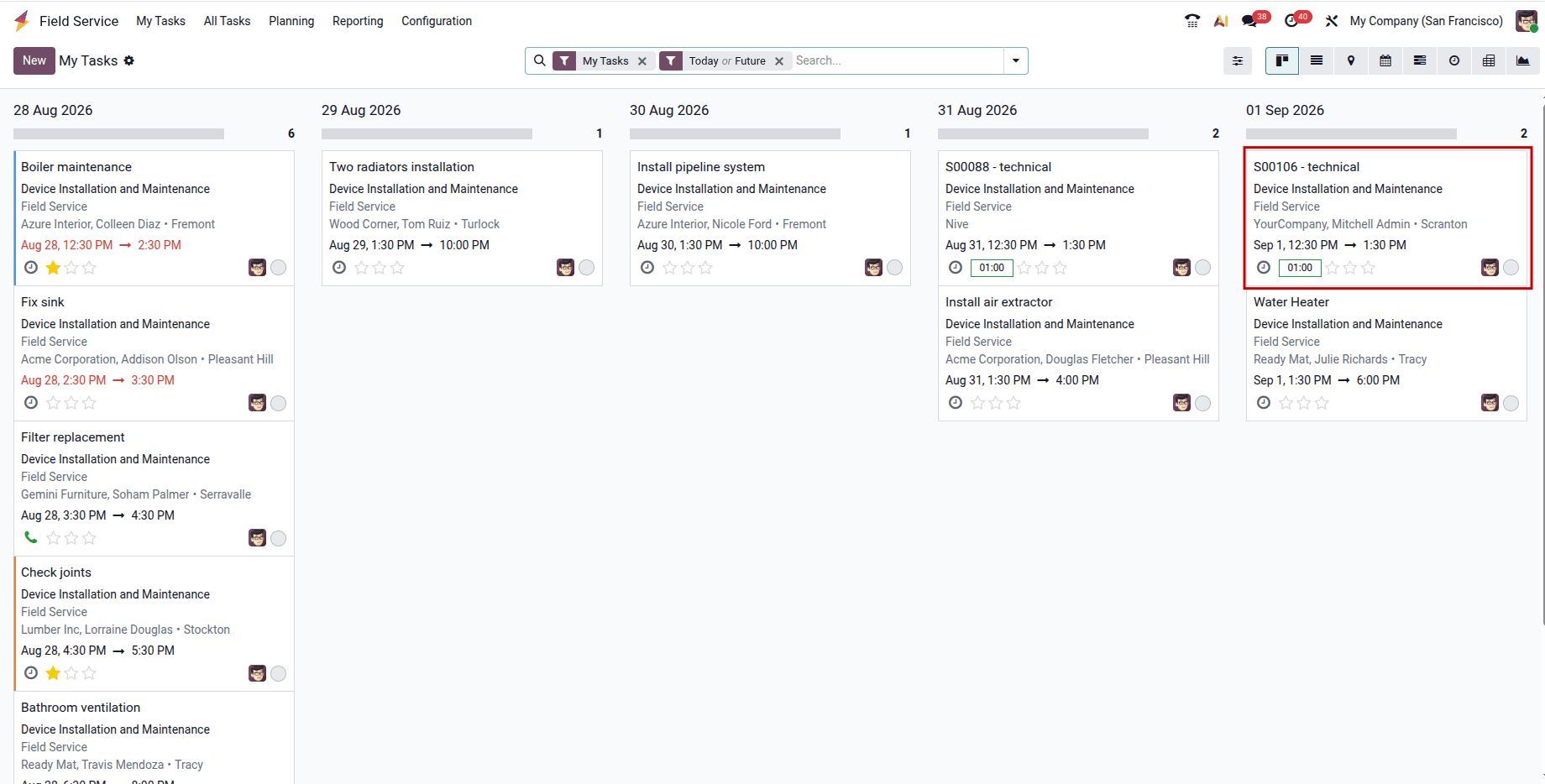Open the Gantt view
This screenshot has width=1545, height=784.
1420,60
